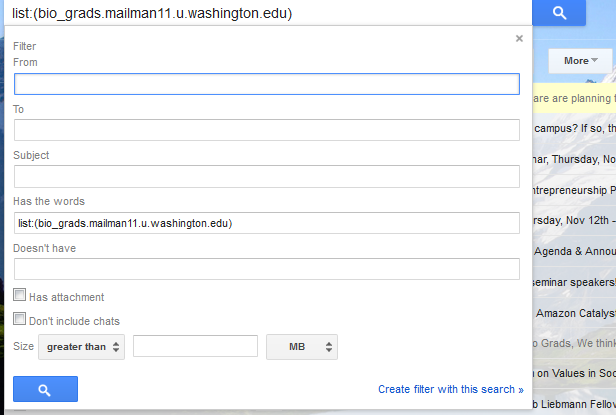616x415 pixels.
Task: Click the 'Has the words' text field
Action: [266, 222]
